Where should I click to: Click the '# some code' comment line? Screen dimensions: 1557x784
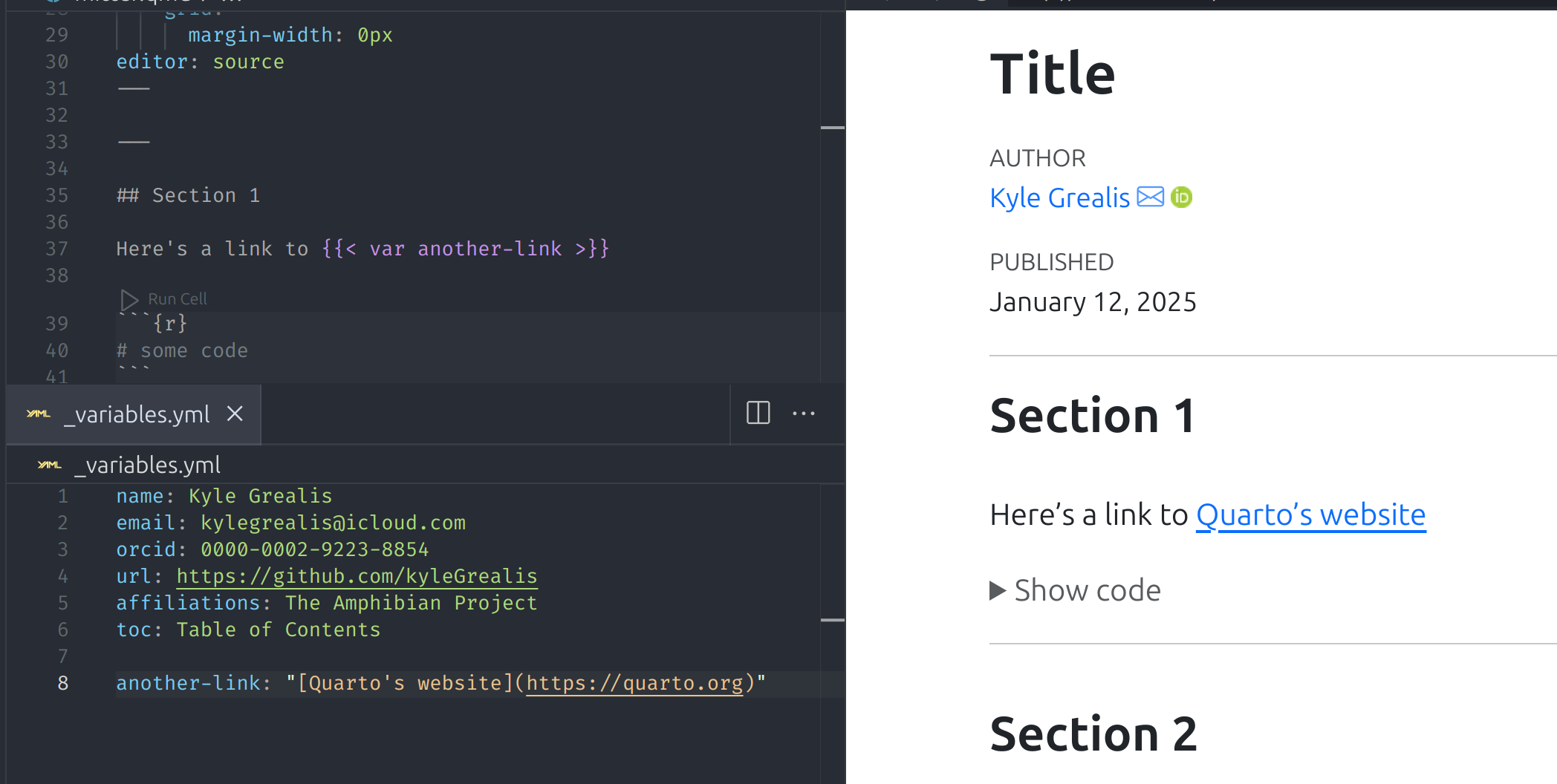click(x=182, y=350)
